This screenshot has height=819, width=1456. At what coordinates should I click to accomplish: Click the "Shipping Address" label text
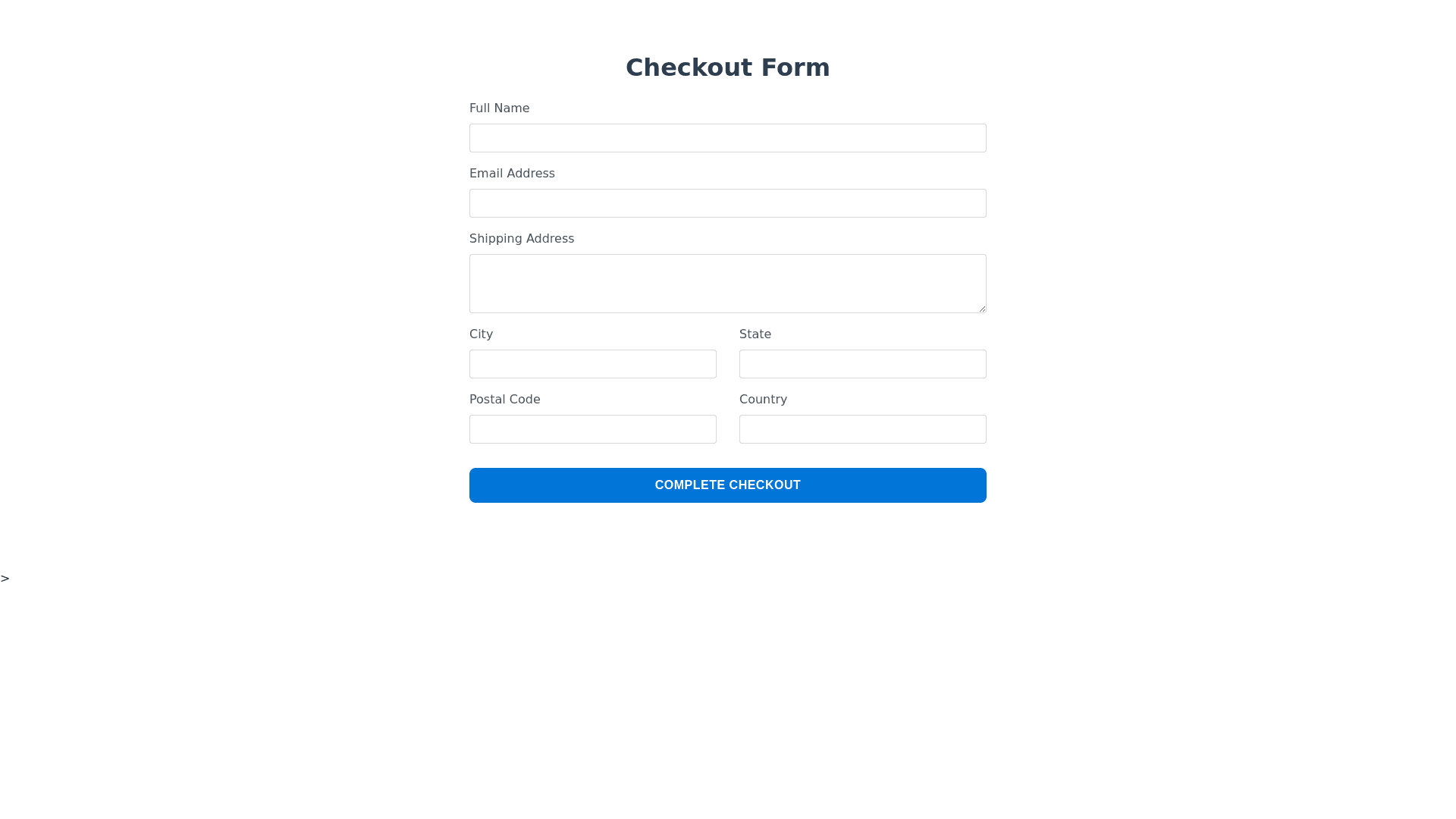[522, 239]
